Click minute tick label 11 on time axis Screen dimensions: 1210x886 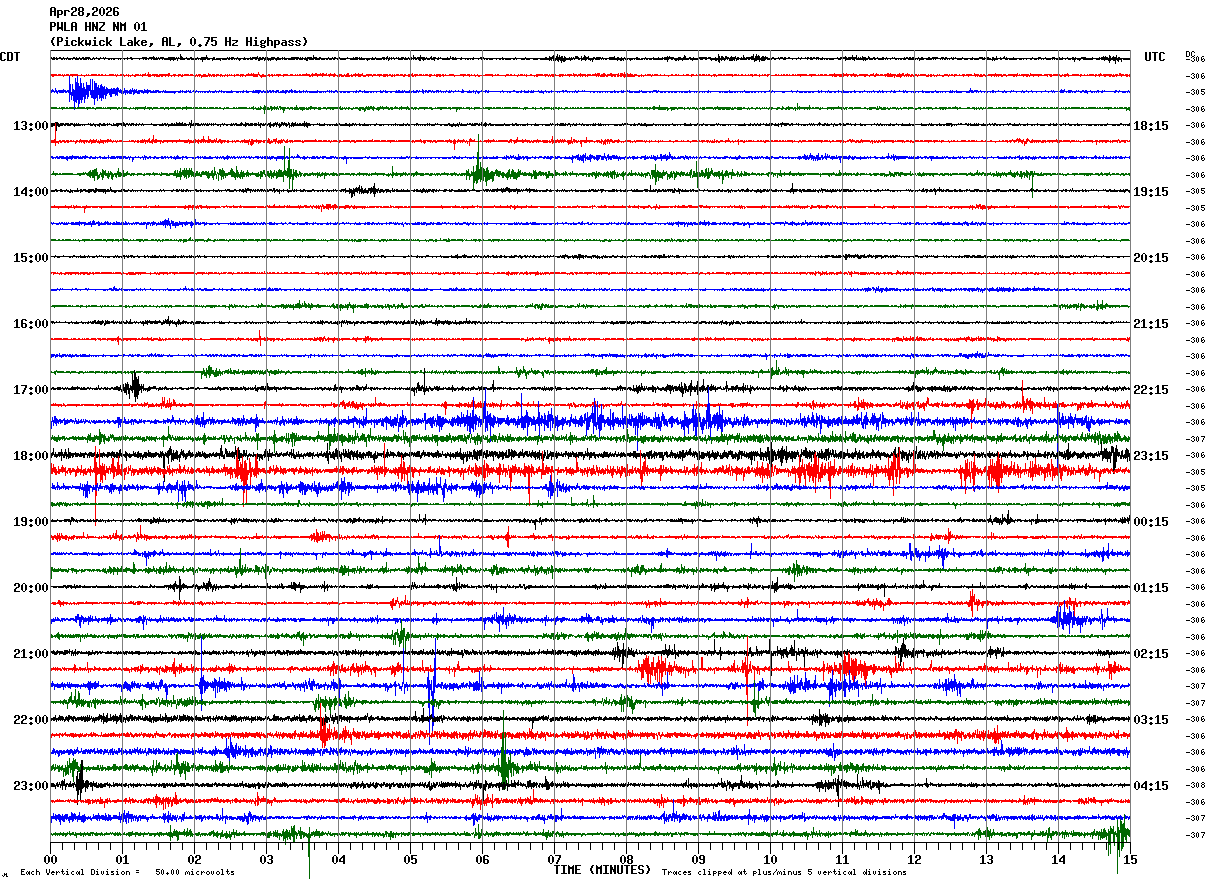(x=842, y=860)
